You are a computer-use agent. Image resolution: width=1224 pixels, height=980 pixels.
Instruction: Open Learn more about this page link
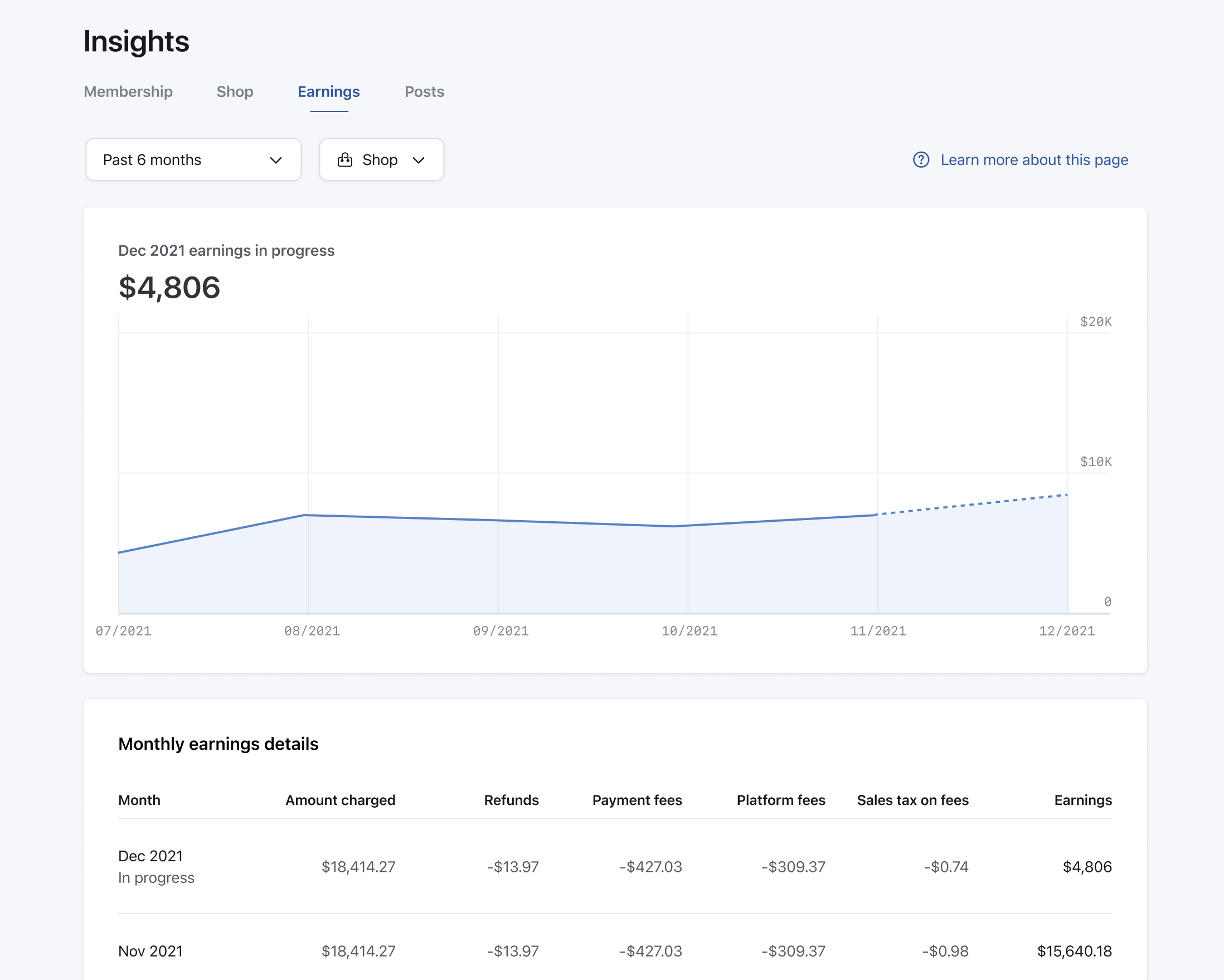pyautogui.click(x=1034, y=160)
